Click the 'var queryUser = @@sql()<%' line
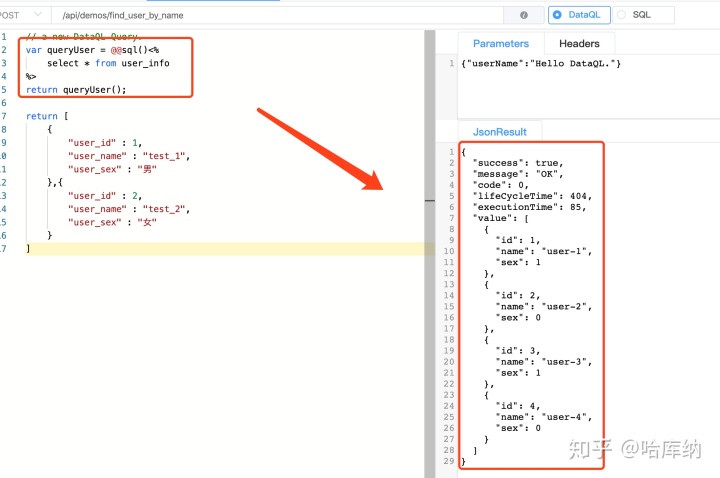 pyautogui.click(x=92, y=50)
